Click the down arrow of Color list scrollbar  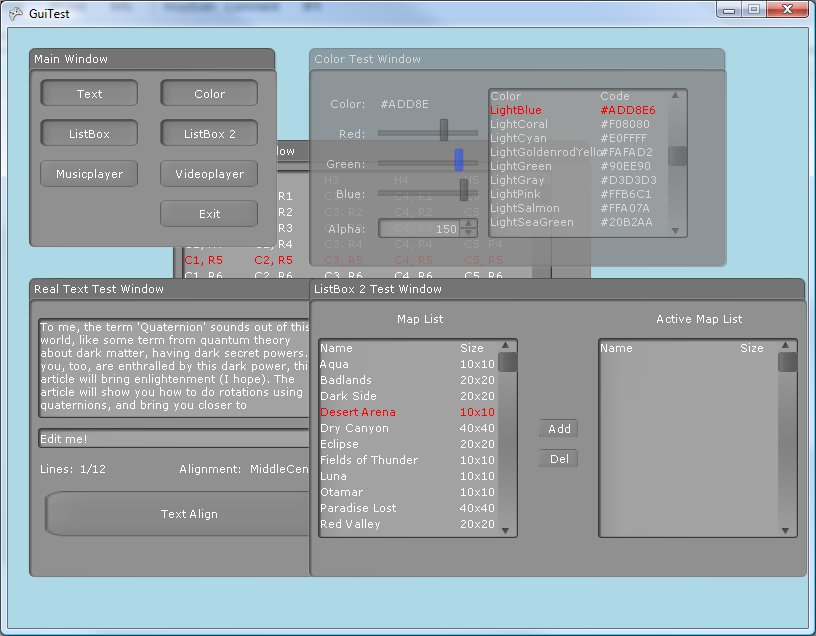(676, 230)
